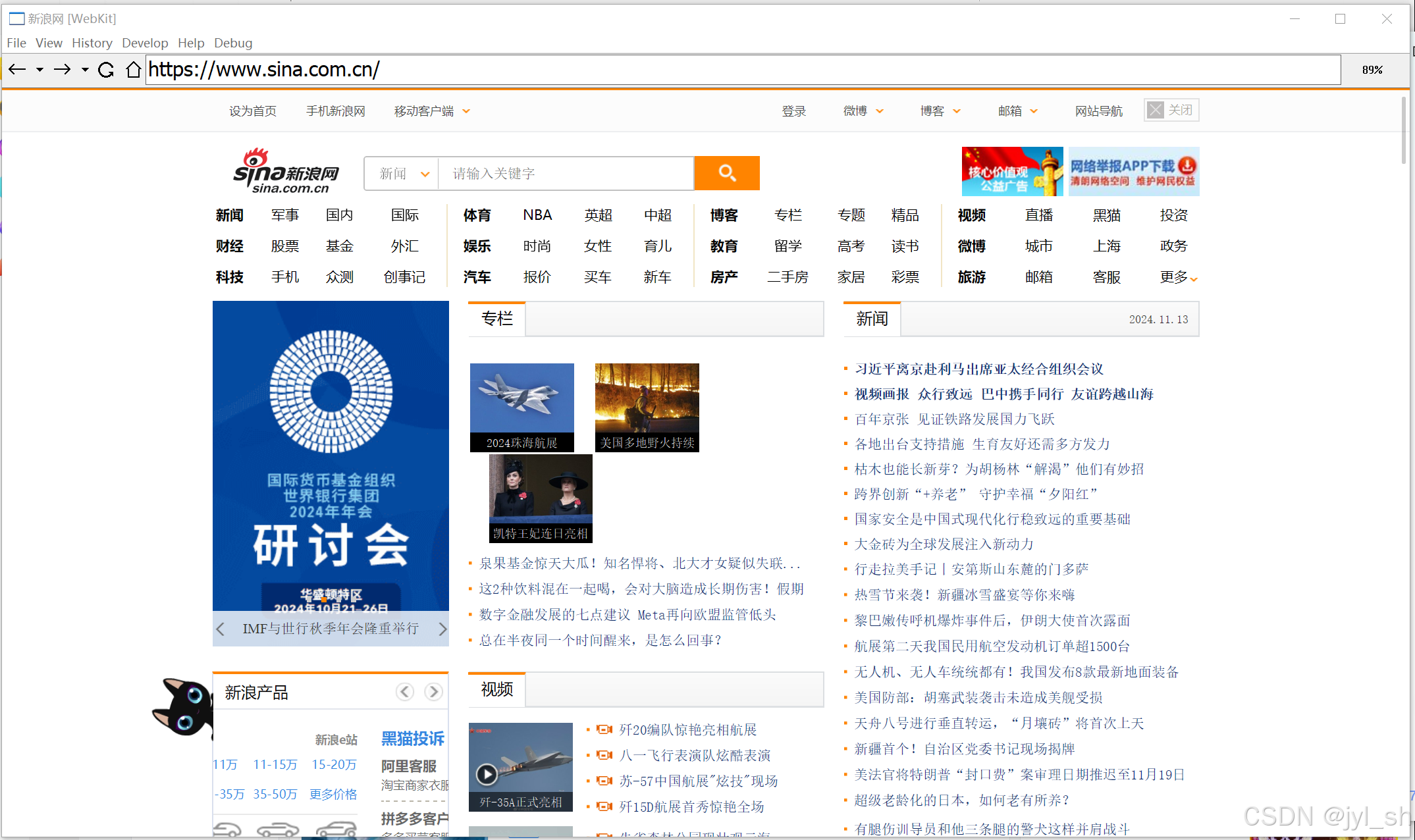Open the Develop menu
The image size is (1415, 840).
(145, 43)
